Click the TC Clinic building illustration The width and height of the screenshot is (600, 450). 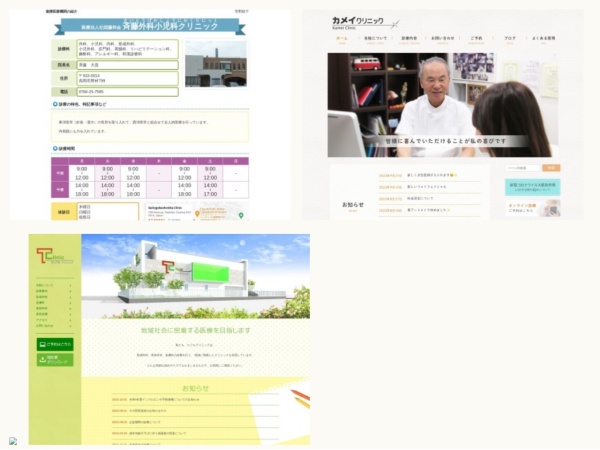click(196, 276)
